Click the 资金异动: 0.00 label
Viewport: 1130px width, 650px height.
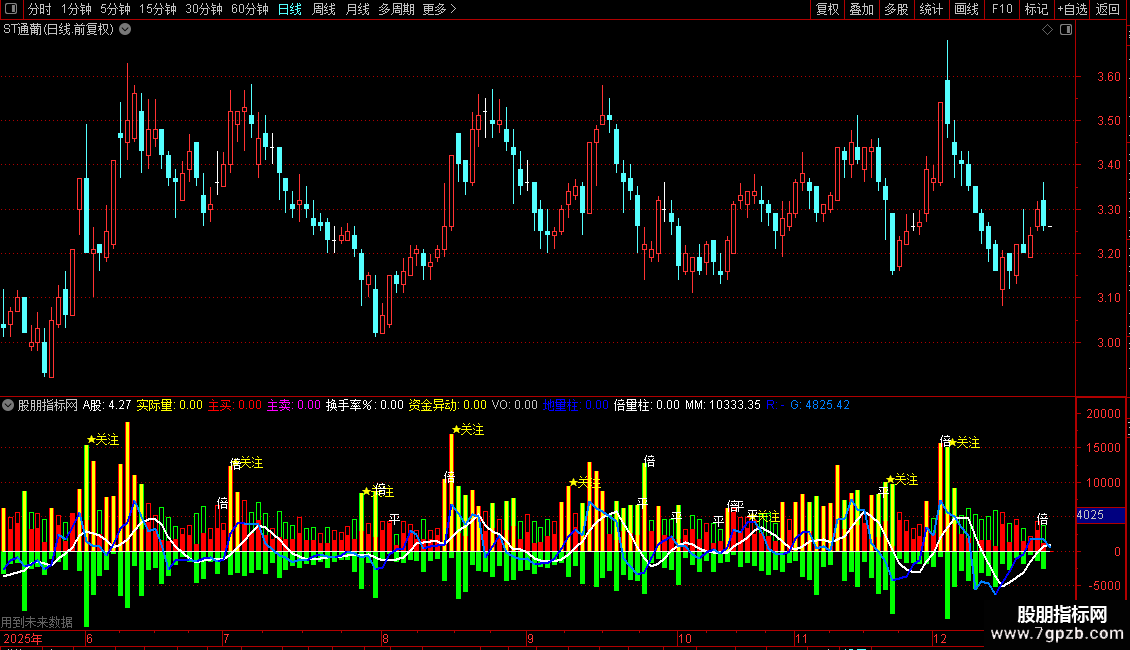click(448, 405)
